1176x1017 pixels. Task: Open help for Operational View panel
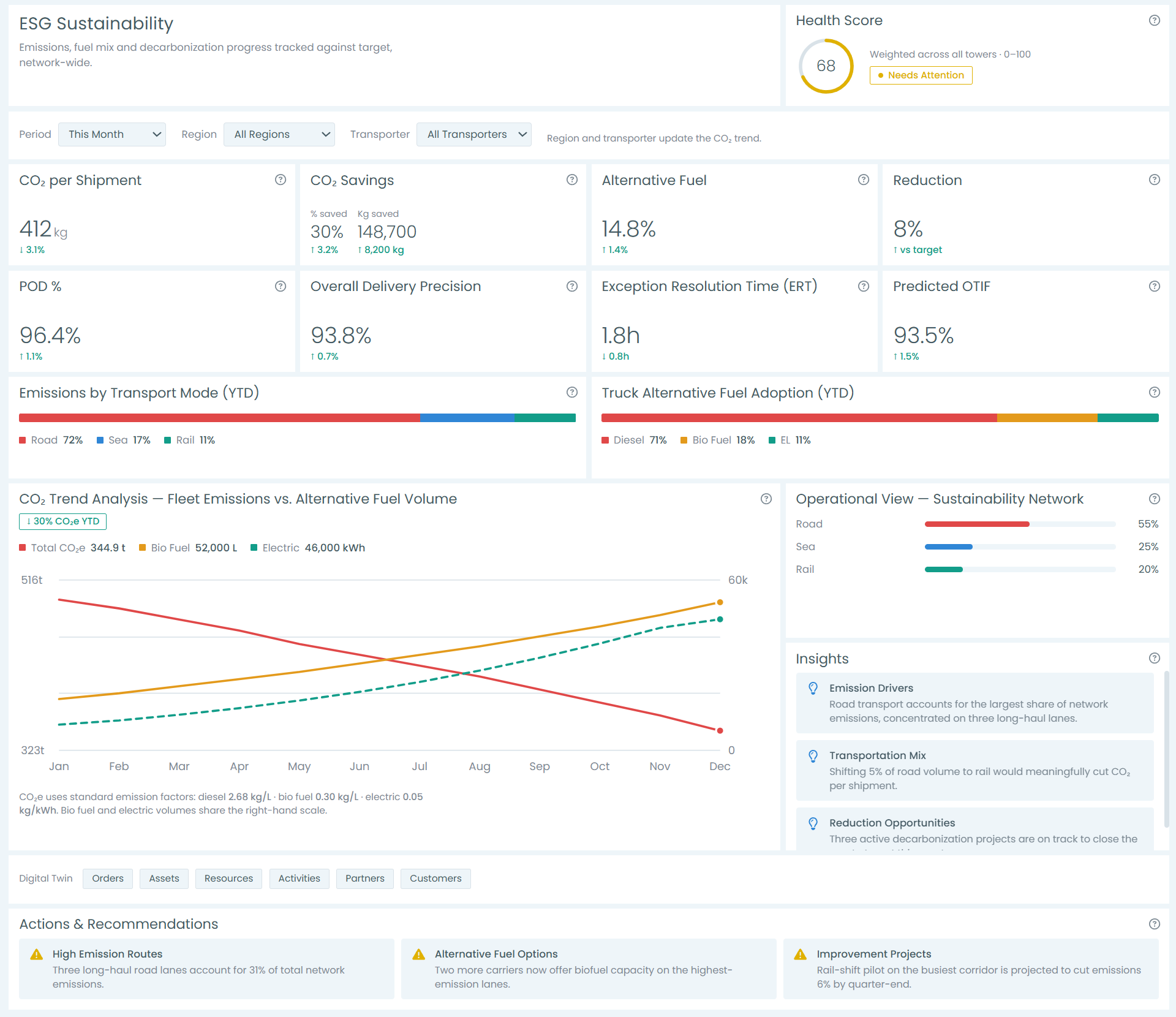(1155, 499)
